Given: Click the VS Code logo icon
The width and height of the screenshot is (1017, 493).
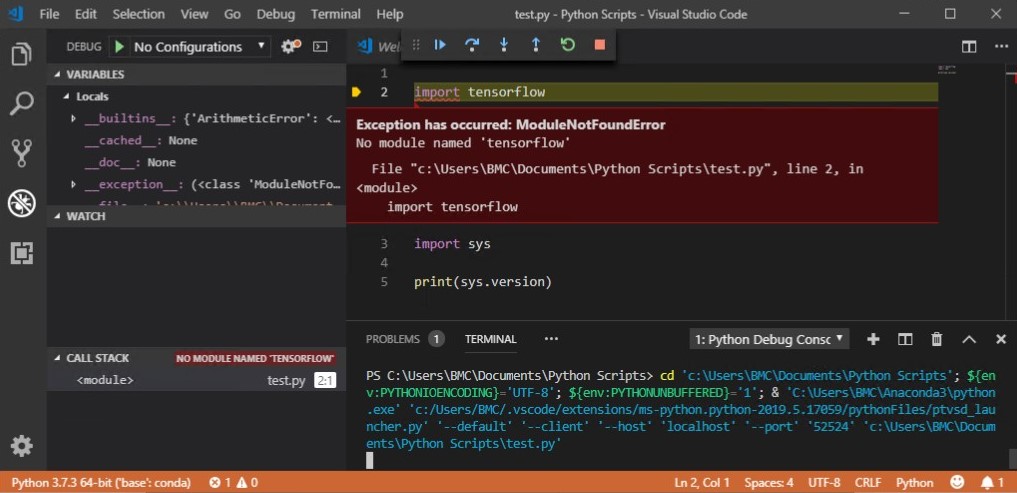Looking at the screenshot, I should click(x=16, y=14).
